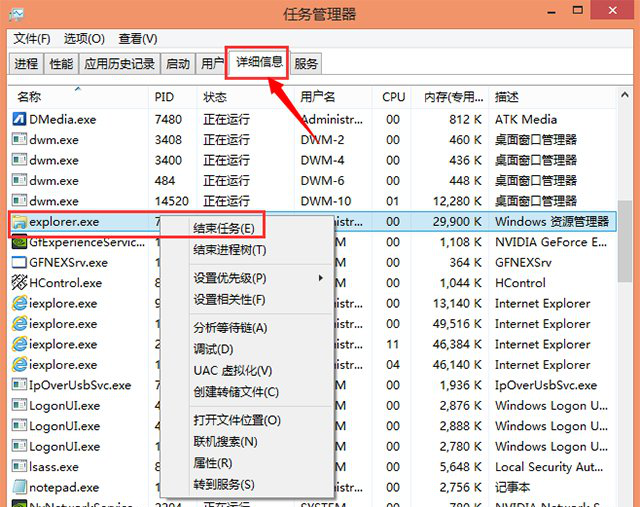Click the dwm.exe icon in the PID 14520 row
The width and height of the screenshot is (640, 507).
point(19,201)
